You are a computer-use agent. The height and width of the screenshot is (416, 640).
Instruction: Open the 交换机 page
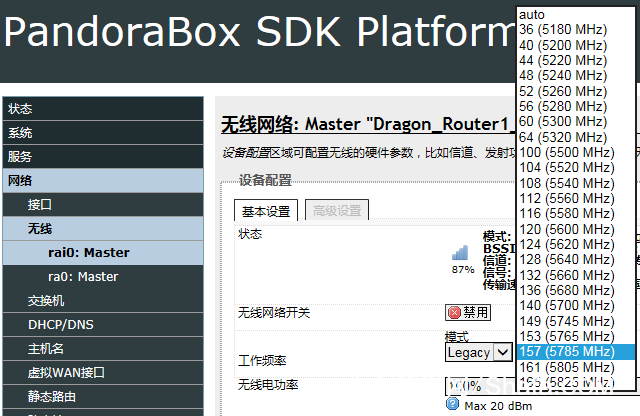[x=103, y=301]
